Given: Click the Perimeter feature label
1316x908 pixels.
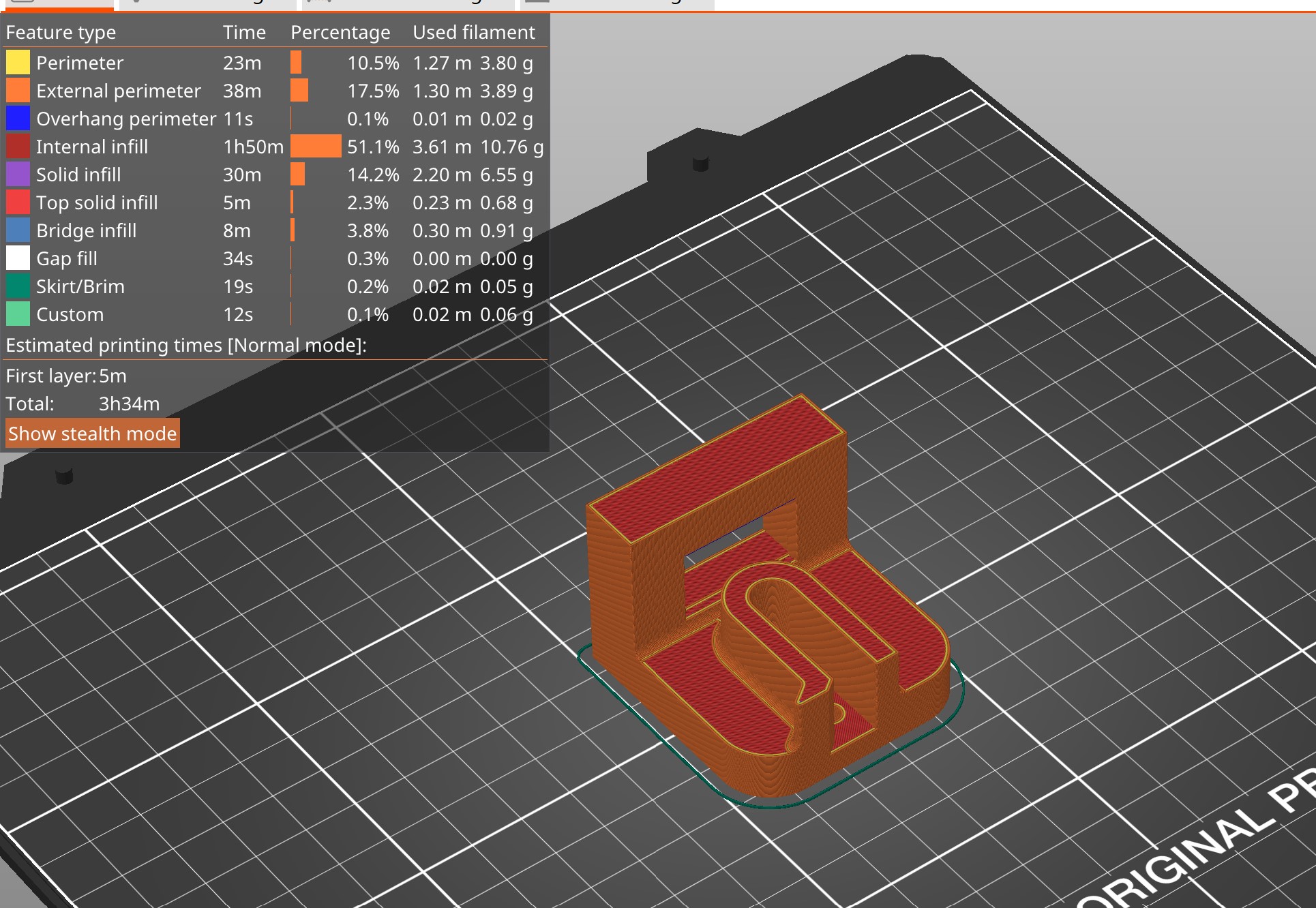Looking at the screenshot, I should [80, 63].
